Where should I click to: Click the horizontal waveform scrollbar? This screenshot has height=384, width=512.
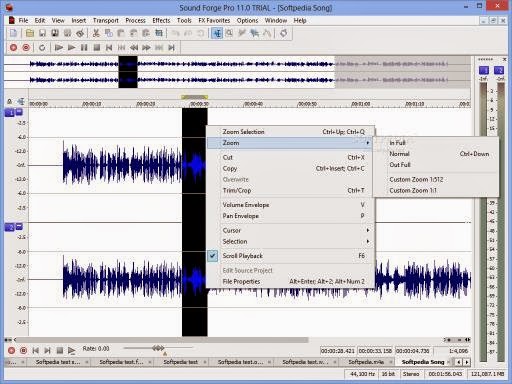163,340
